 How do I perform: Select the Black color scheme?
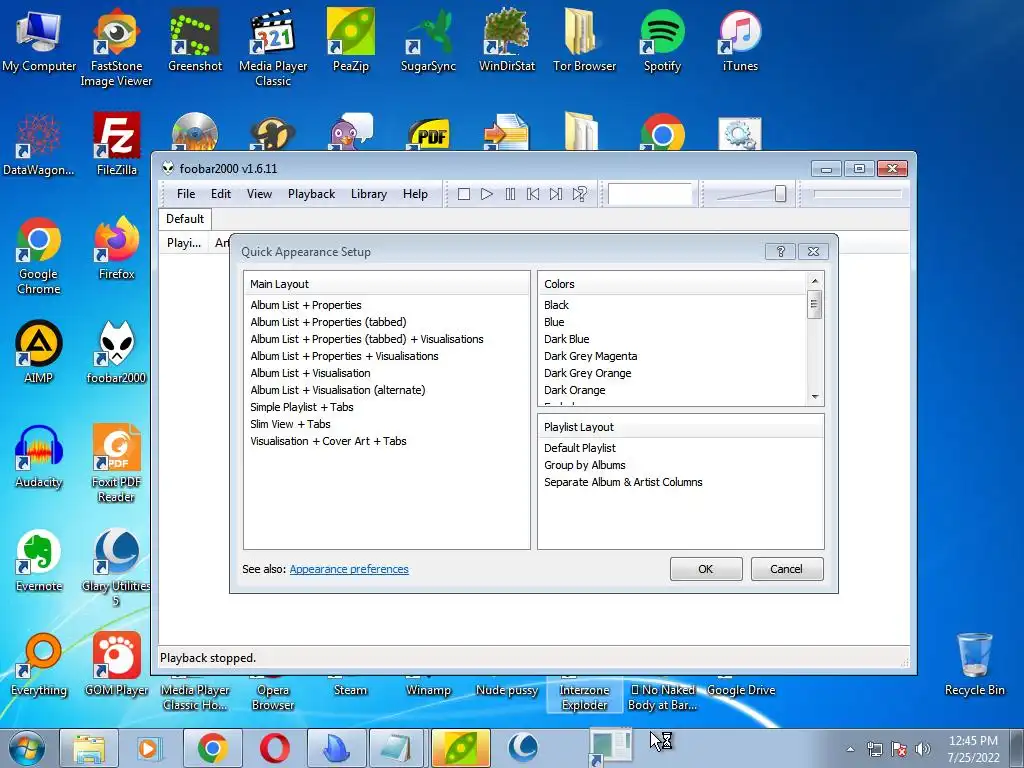pos(556,305)
